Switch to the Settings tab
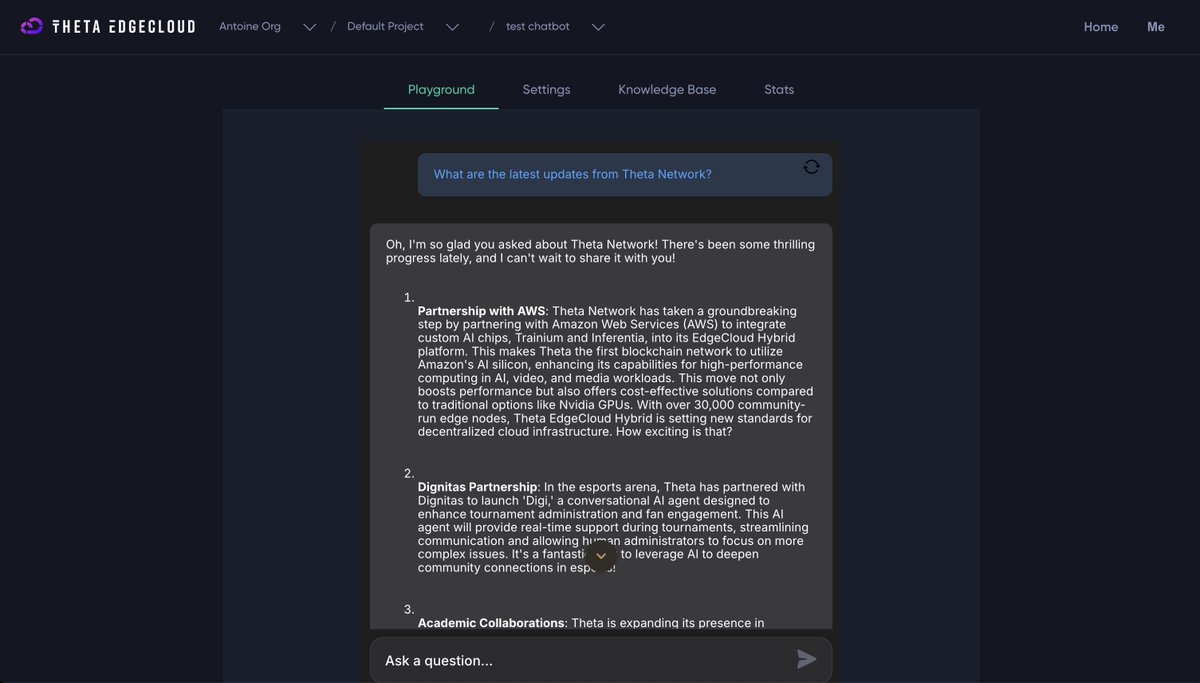This screenshot has width=1200, height=683. pyautogui.click(x=546, y=89)
